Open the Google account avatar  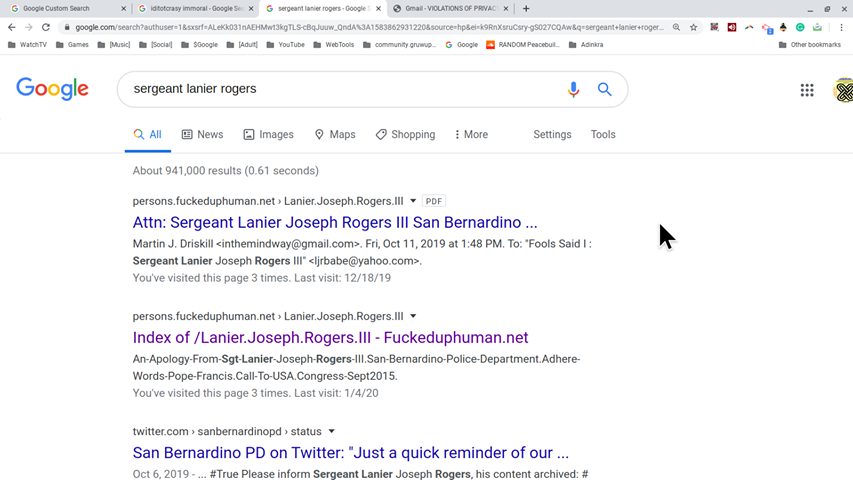(x=843, y=90)
